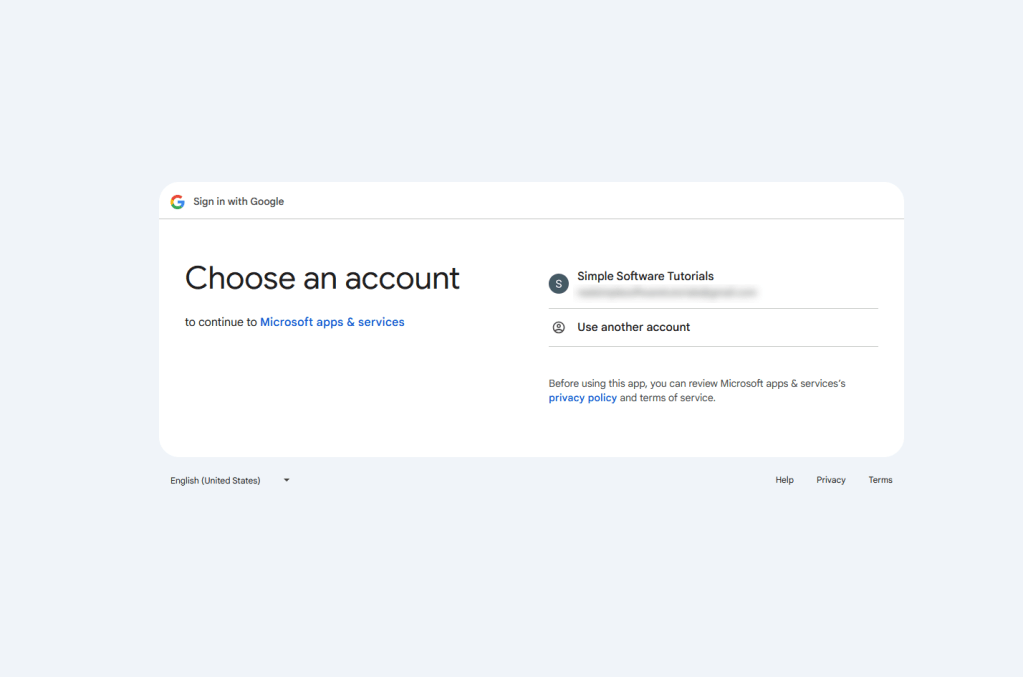Click the "Sign in with Google" header text
Viewport: 1023px width, 677px height.
(239, 202)
